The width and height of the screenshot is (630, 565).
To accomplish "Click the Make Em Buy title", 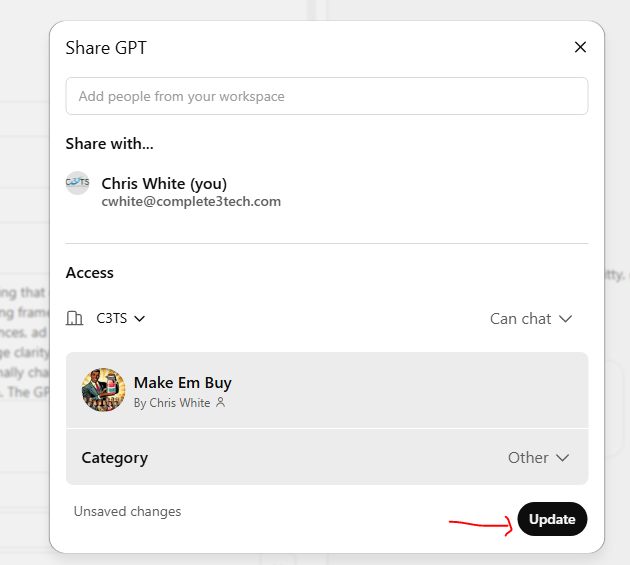I will pos(183,382).
